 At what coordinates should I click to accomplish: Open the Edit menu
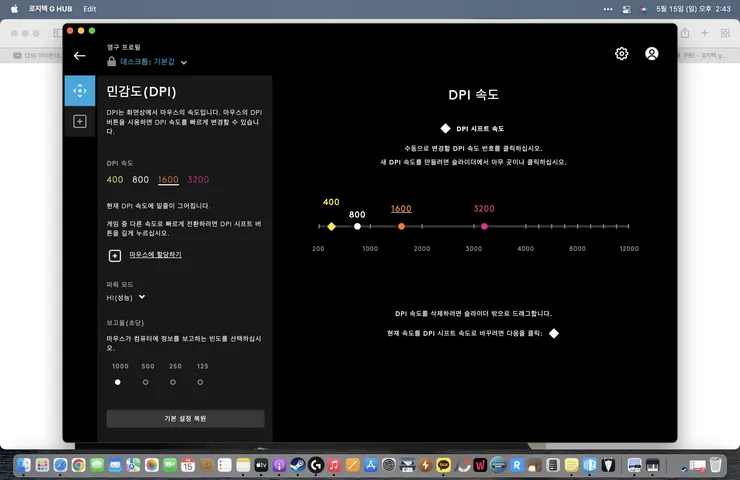[x=90, y=8]
